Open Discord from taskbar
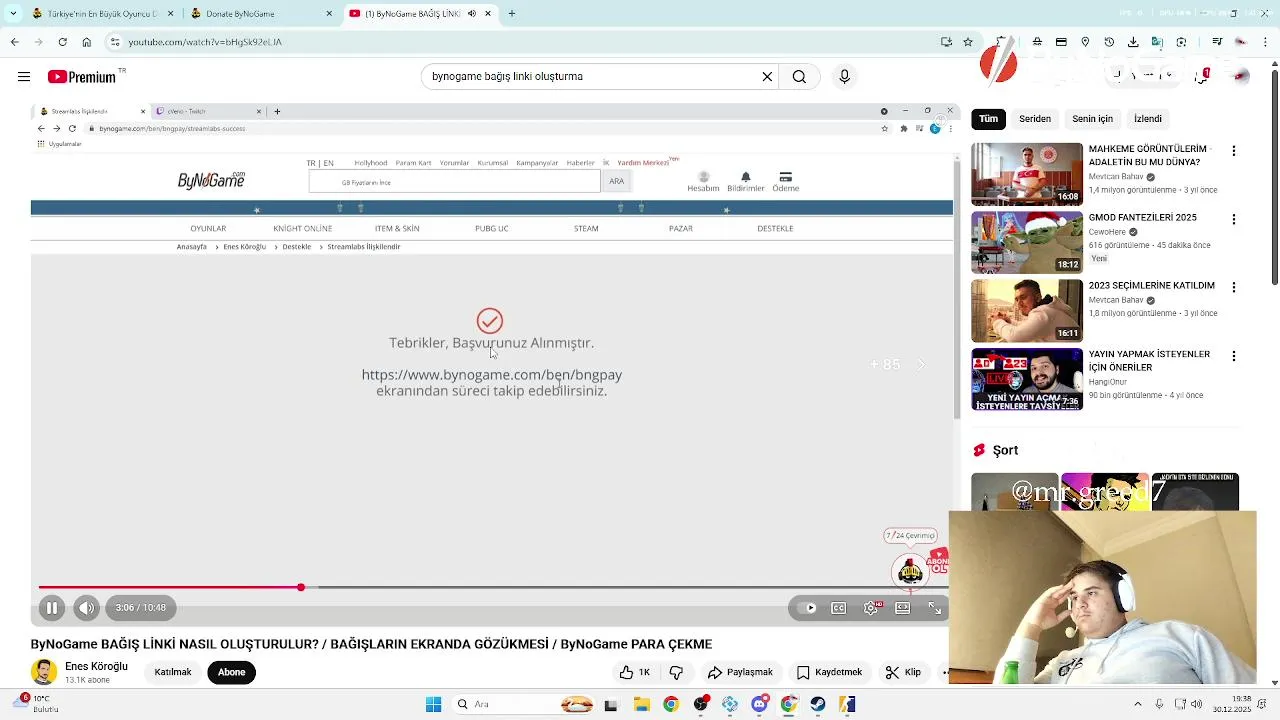The width and height of the screenshot is (1280, 720). click(759, 704)
